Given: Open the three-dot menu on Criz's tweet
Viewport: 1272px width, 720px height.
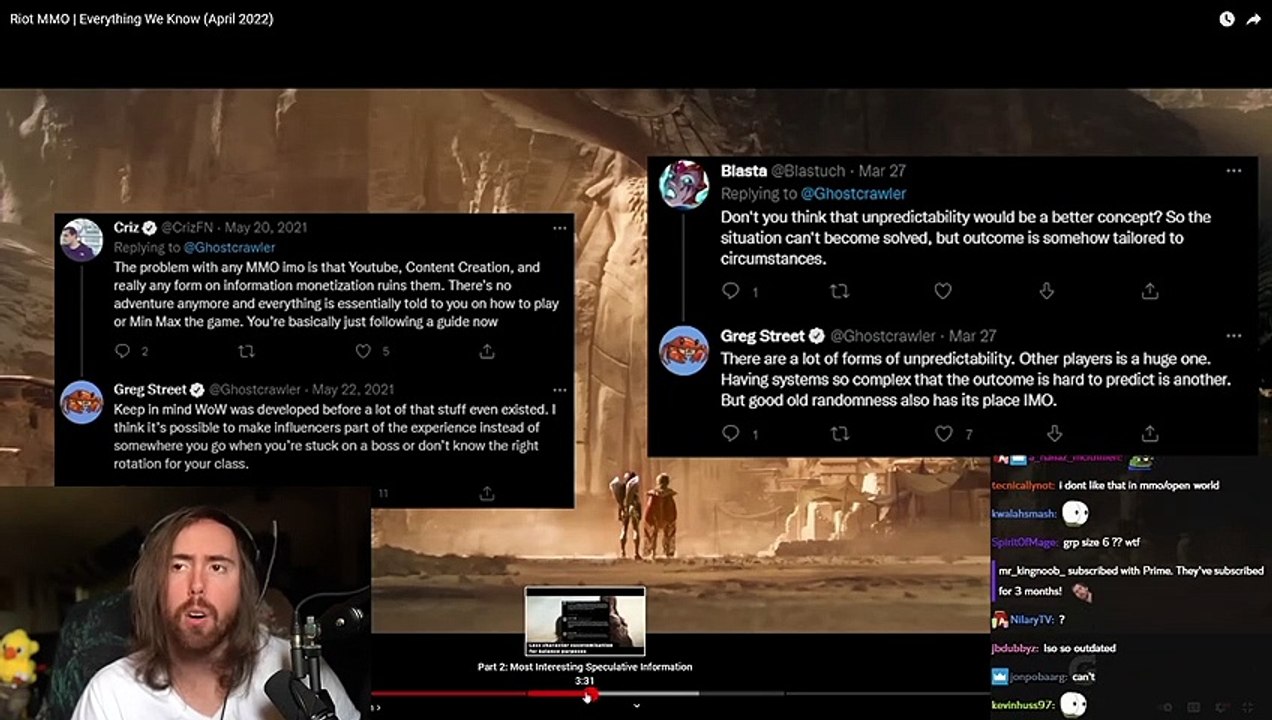Looking at the screenshot, I should 559,228.
